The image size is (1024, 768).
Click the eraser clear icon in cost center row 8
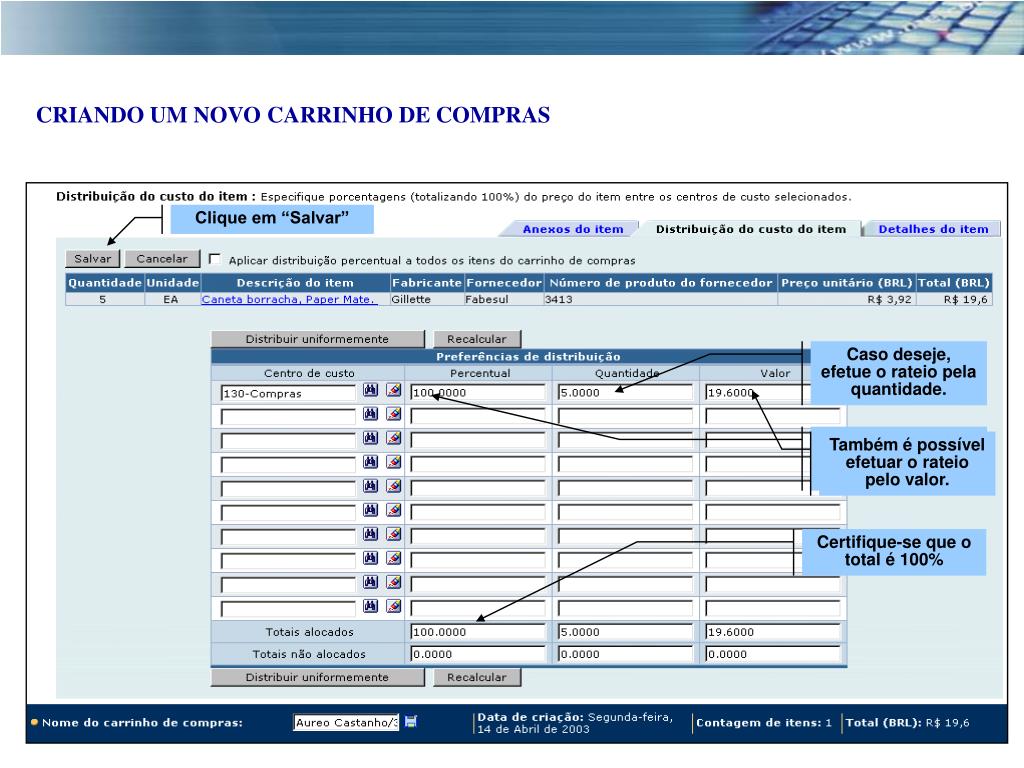393,558
